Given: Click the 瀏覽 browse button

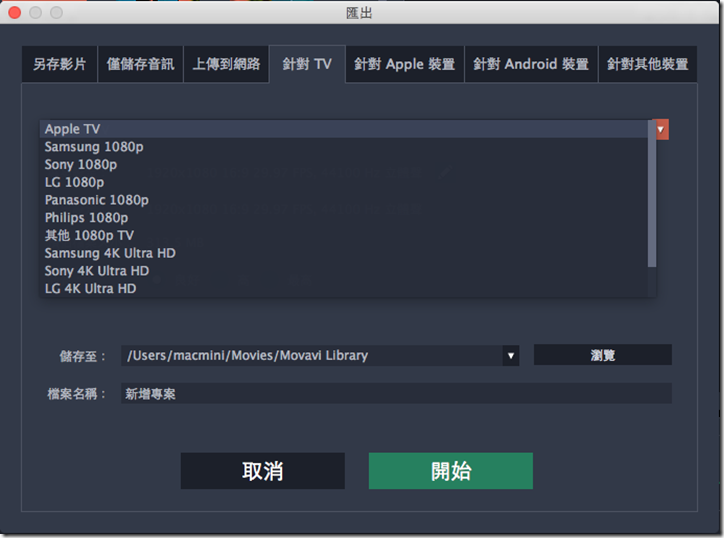Looking at the screenshot, I should click(603, 355).
